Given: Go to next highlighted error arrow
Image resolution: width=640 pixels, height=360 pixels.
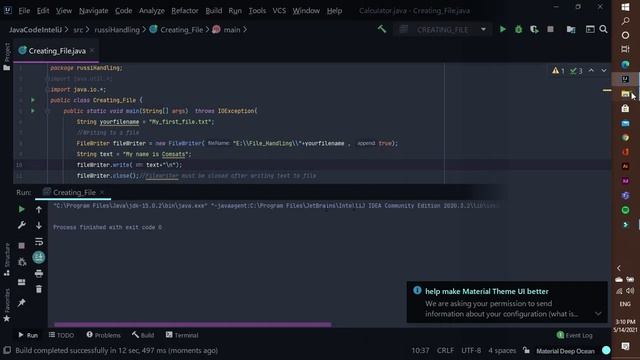Looking at the screenshot, I should [604, 71].
